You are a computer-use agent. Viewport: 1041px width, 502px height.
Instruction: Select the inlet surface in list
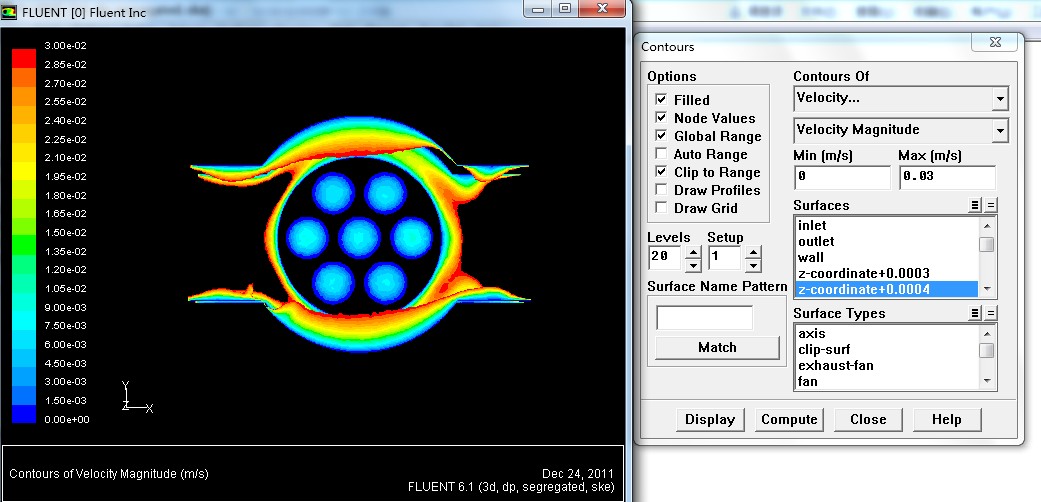(812, 226)
